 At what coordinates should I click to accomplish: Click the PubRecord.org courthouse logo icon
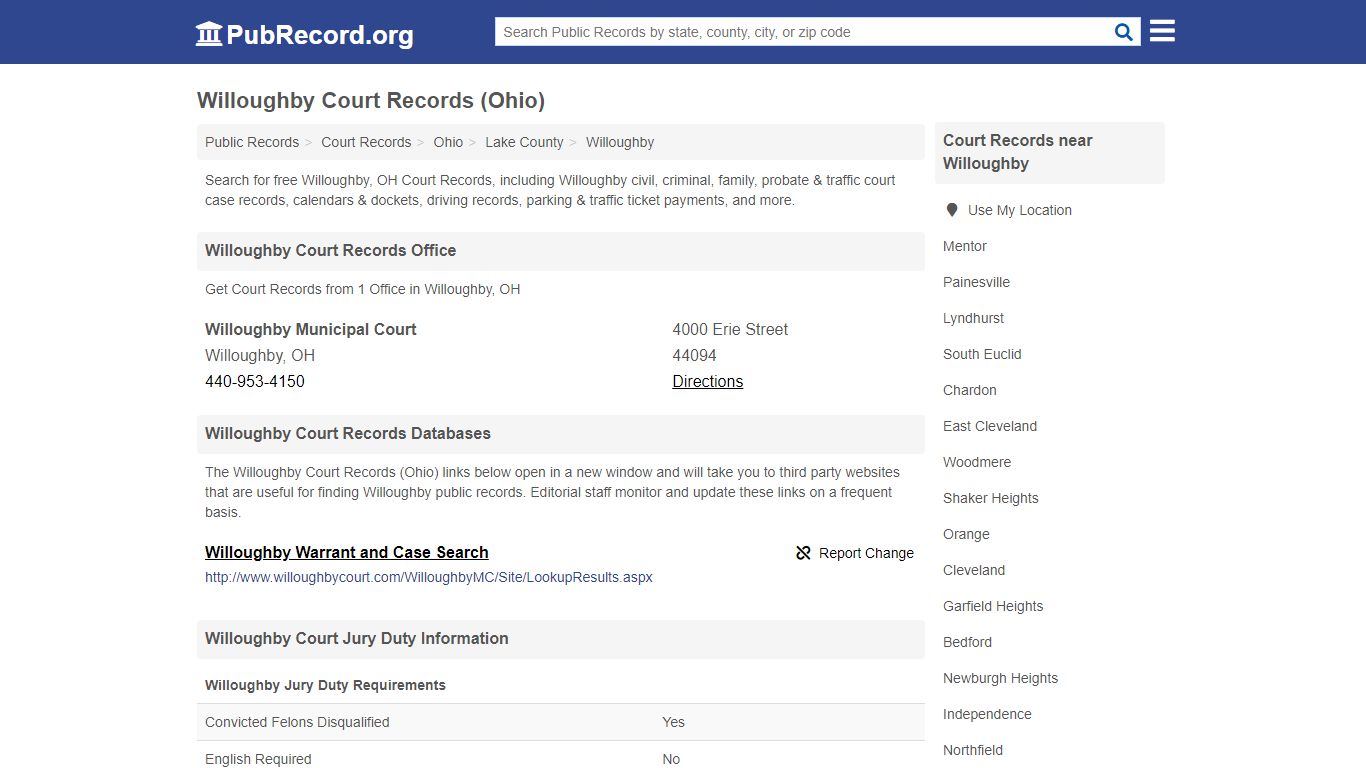(x=209, y=34)
